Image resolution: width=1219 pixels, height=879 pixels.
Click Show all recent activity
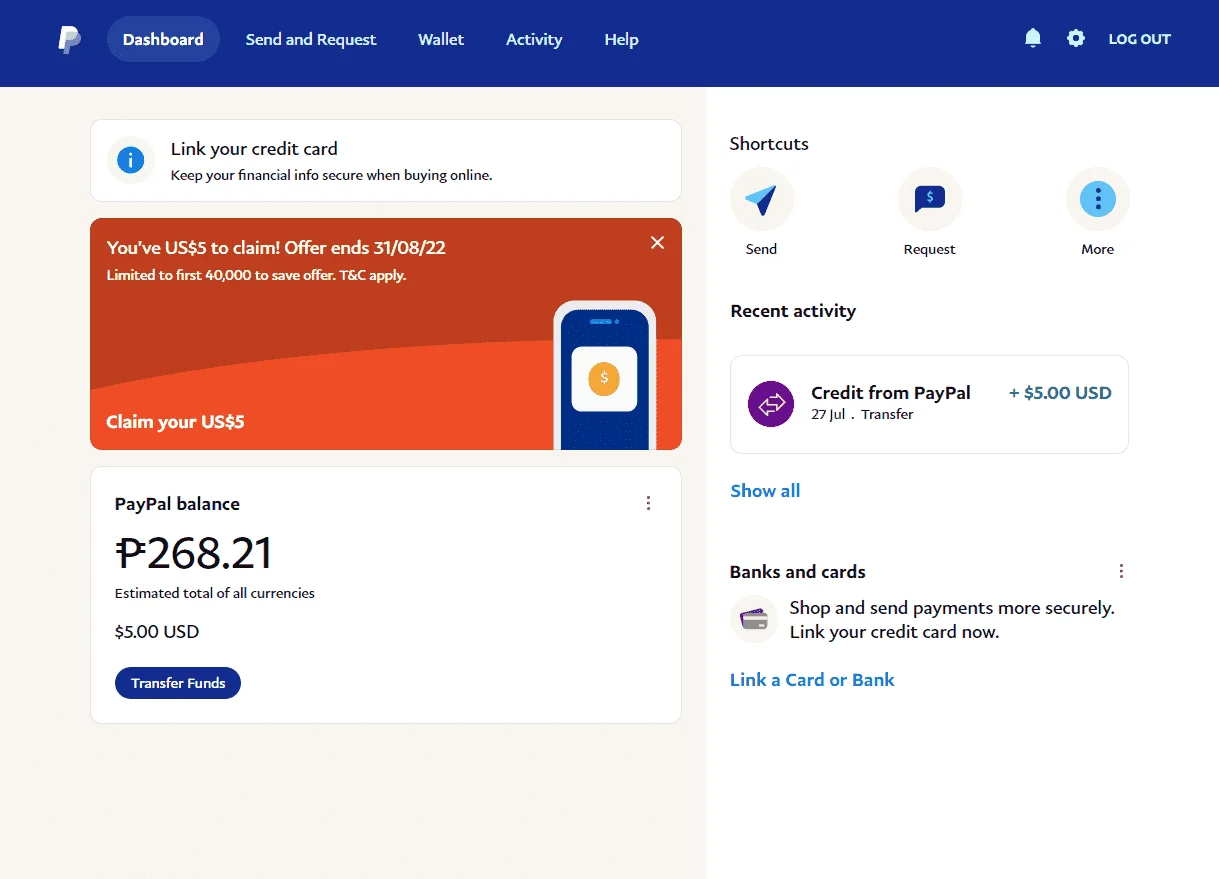(x=765, y=490)
